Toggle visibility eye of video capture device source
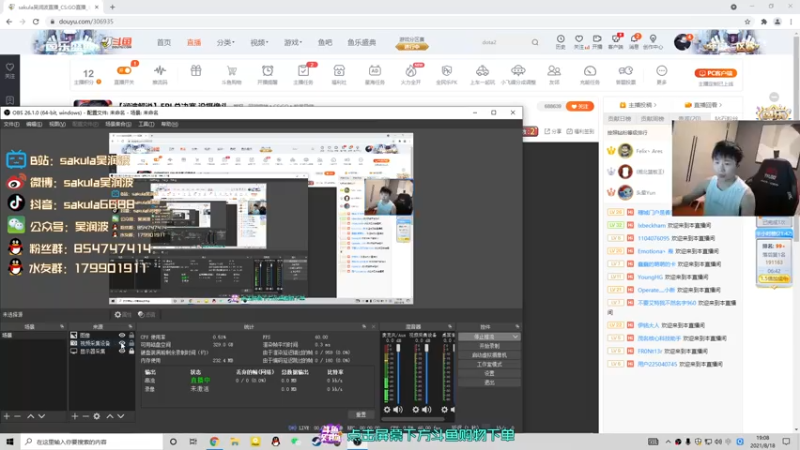This screenshot has height=450, width=800. pos(122,343)
